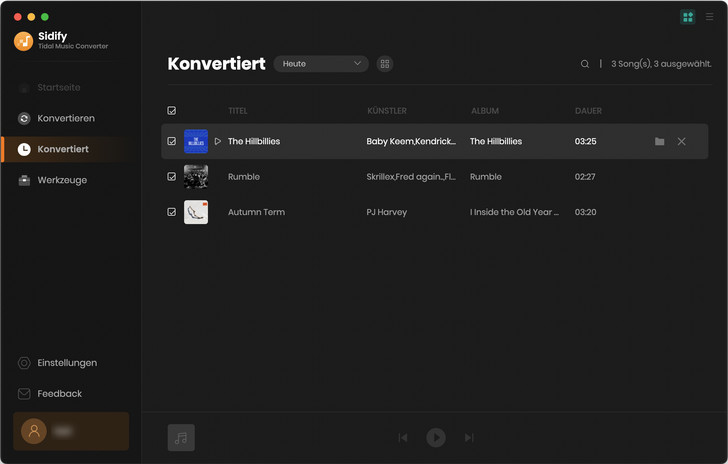Skip to next track in player
Image resolution: width=728 pixels, height=464 pixels.
469,438
